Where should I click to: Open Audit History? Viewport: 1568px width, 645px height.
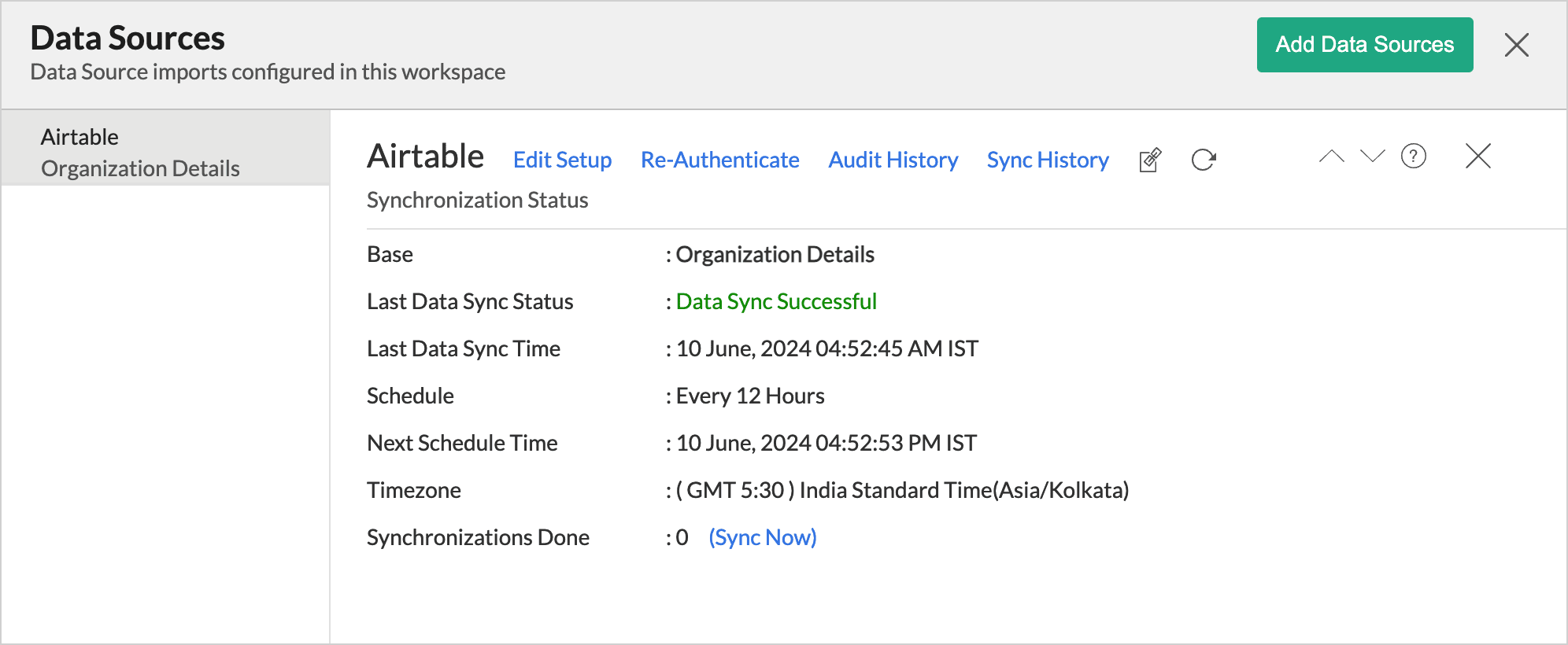[893, 160]
